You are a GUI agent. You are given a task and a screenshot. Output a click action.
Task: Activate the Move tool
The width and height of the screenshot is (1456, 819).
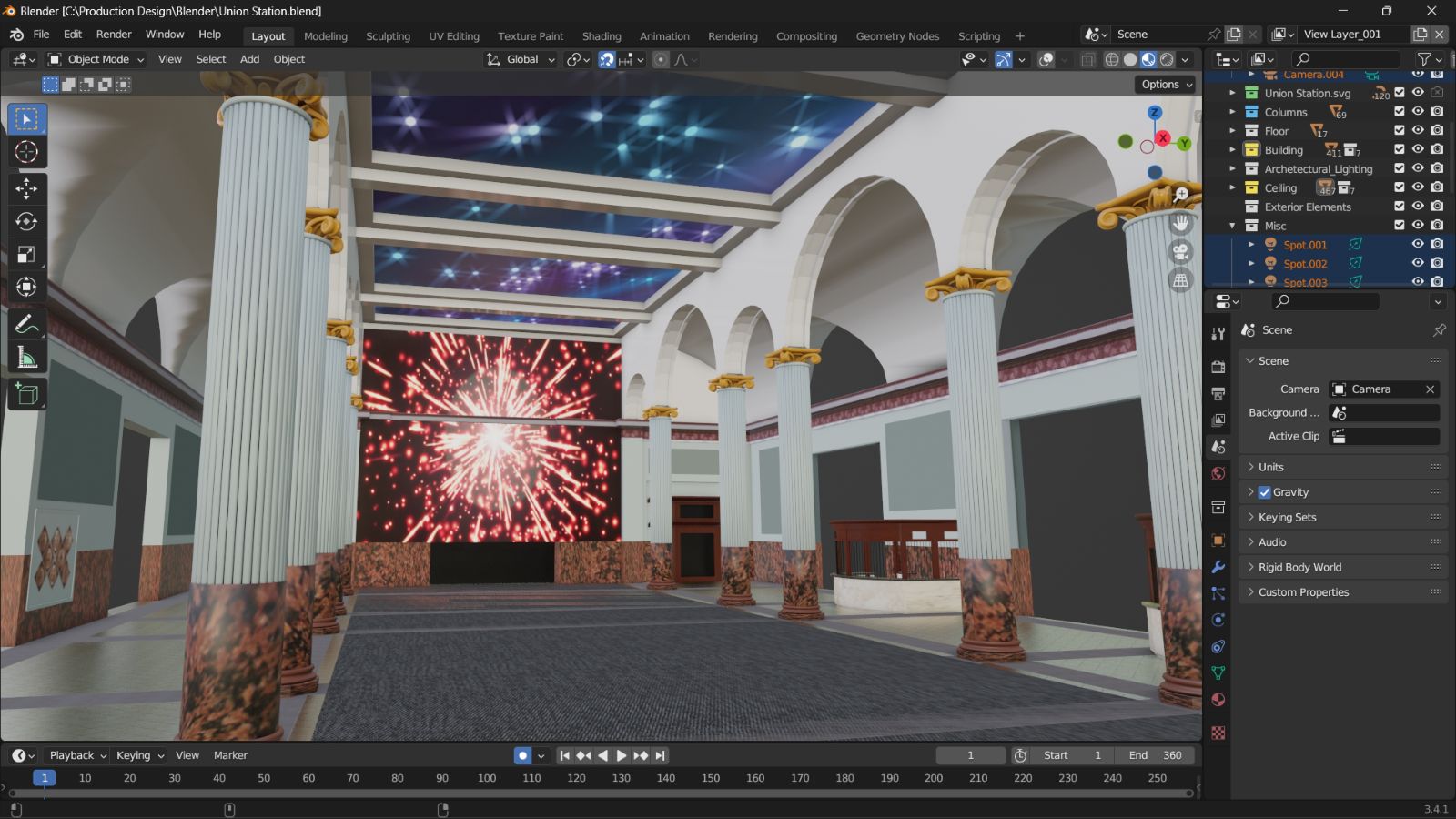pos(26,188)
